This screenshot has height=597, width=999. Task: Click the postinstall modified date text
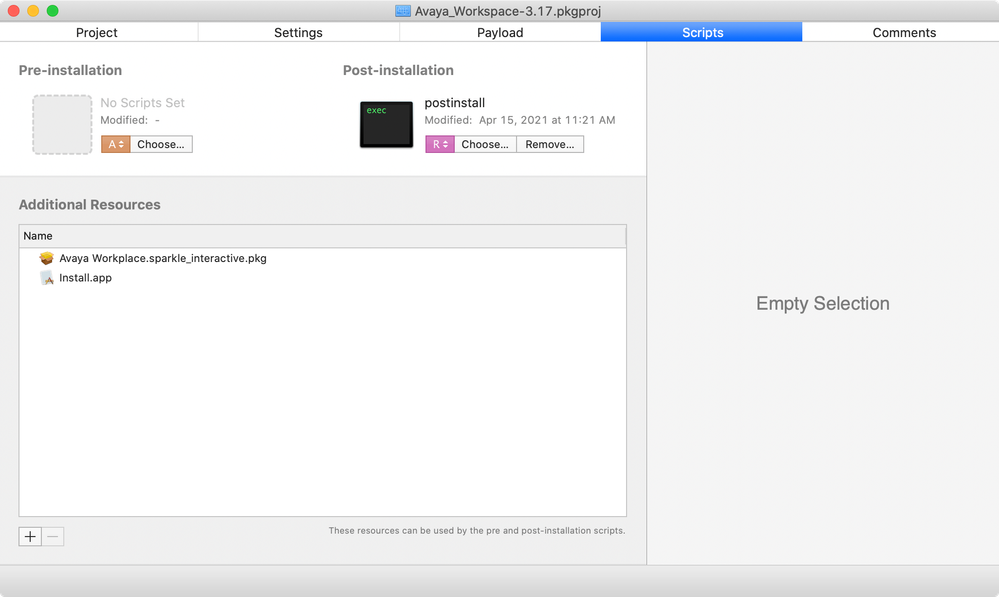click(x=520, y=120)
